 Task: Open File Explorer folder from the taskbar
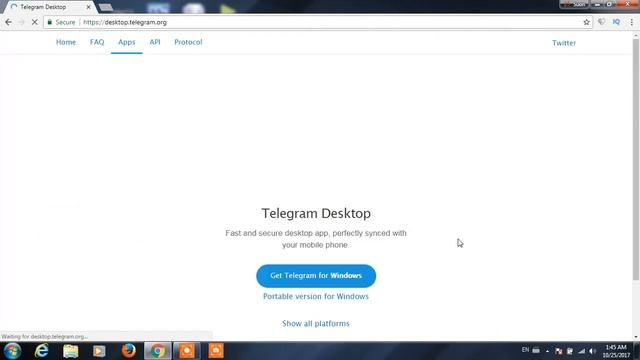[x=71, y=351]
